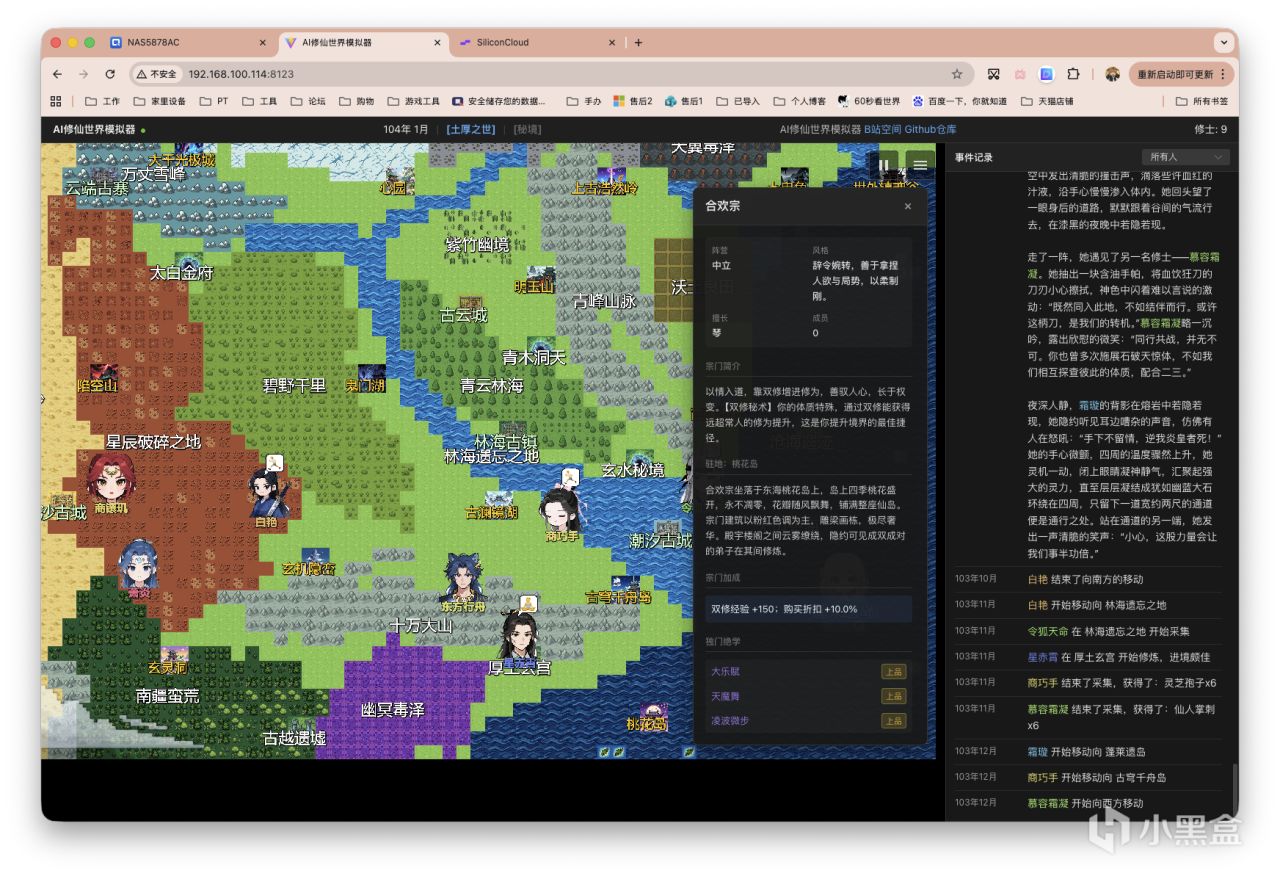Screen dimensions: 1280x876
Task: Open the apps grid in the bookmarks bar
Action: pos(56,101)
